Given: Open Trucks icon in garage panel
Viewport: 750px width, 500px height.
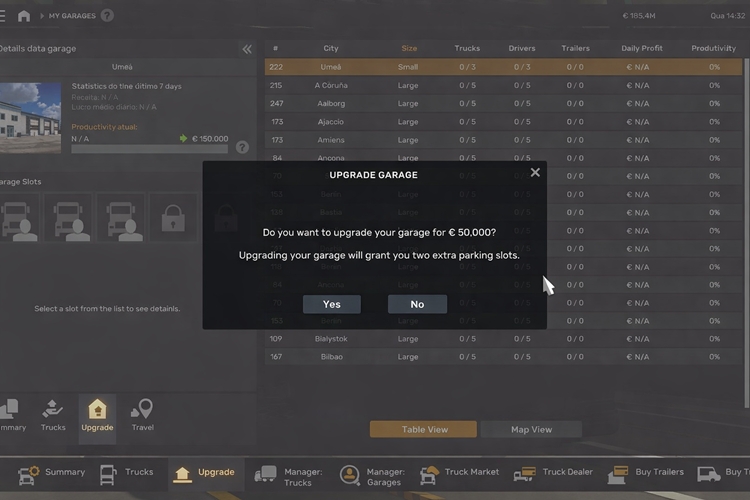Looking at the screenshot, I should click(x=53, y=416).
